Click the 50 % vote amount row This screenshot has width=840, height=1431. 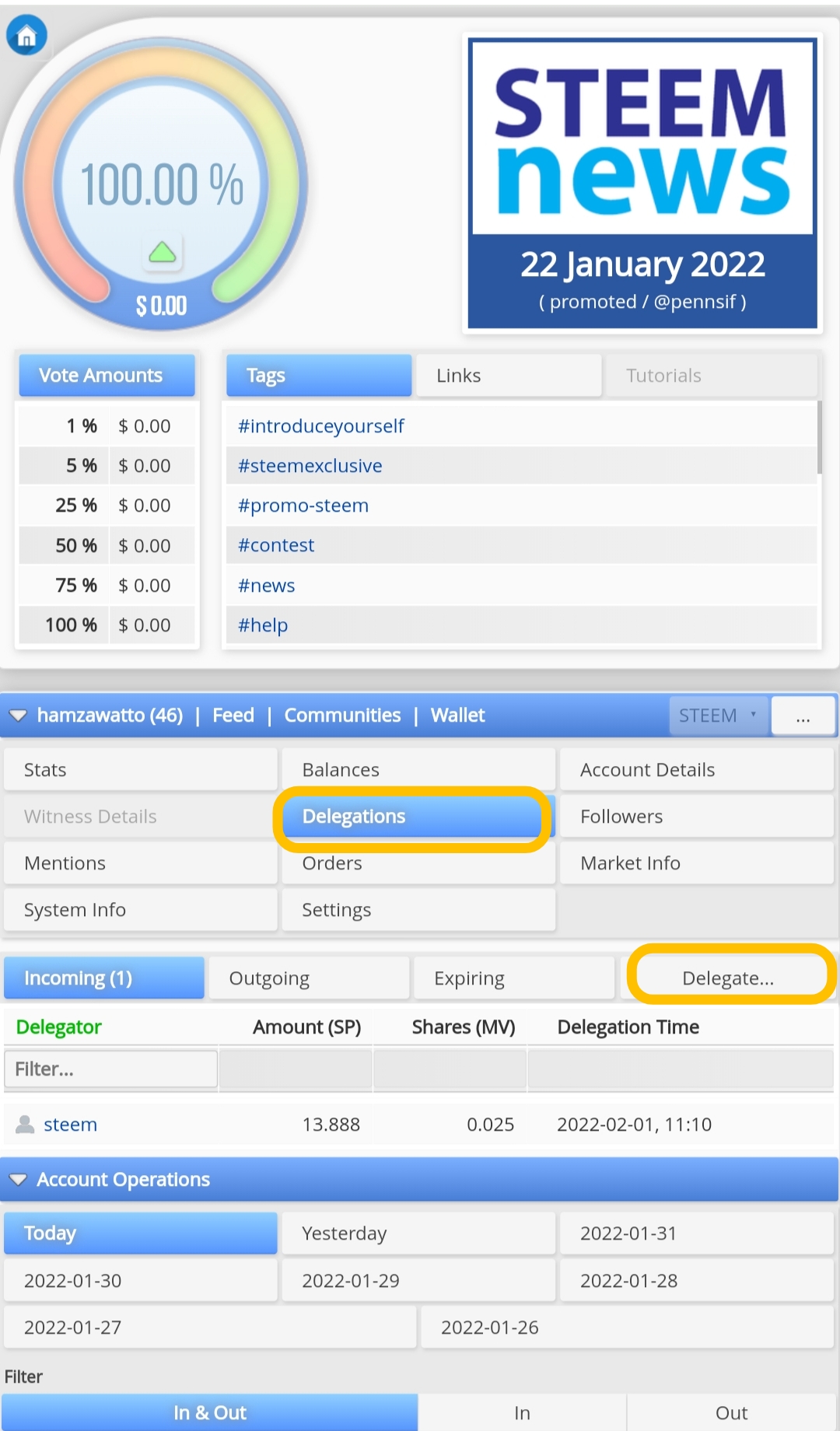107,546
